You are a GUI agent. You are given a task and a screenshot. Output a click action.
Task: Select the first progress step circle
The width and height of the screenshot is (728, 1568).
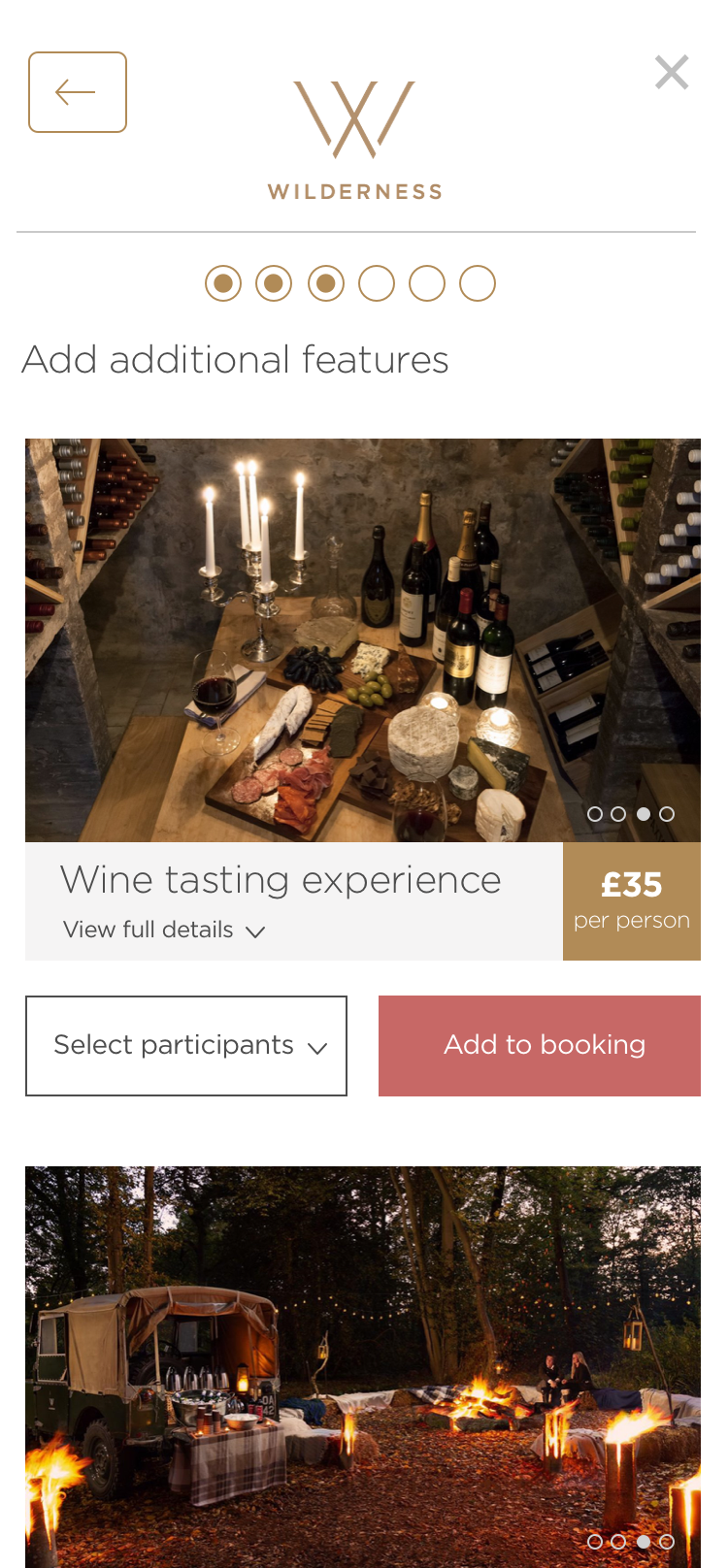[x=223, y=283]
